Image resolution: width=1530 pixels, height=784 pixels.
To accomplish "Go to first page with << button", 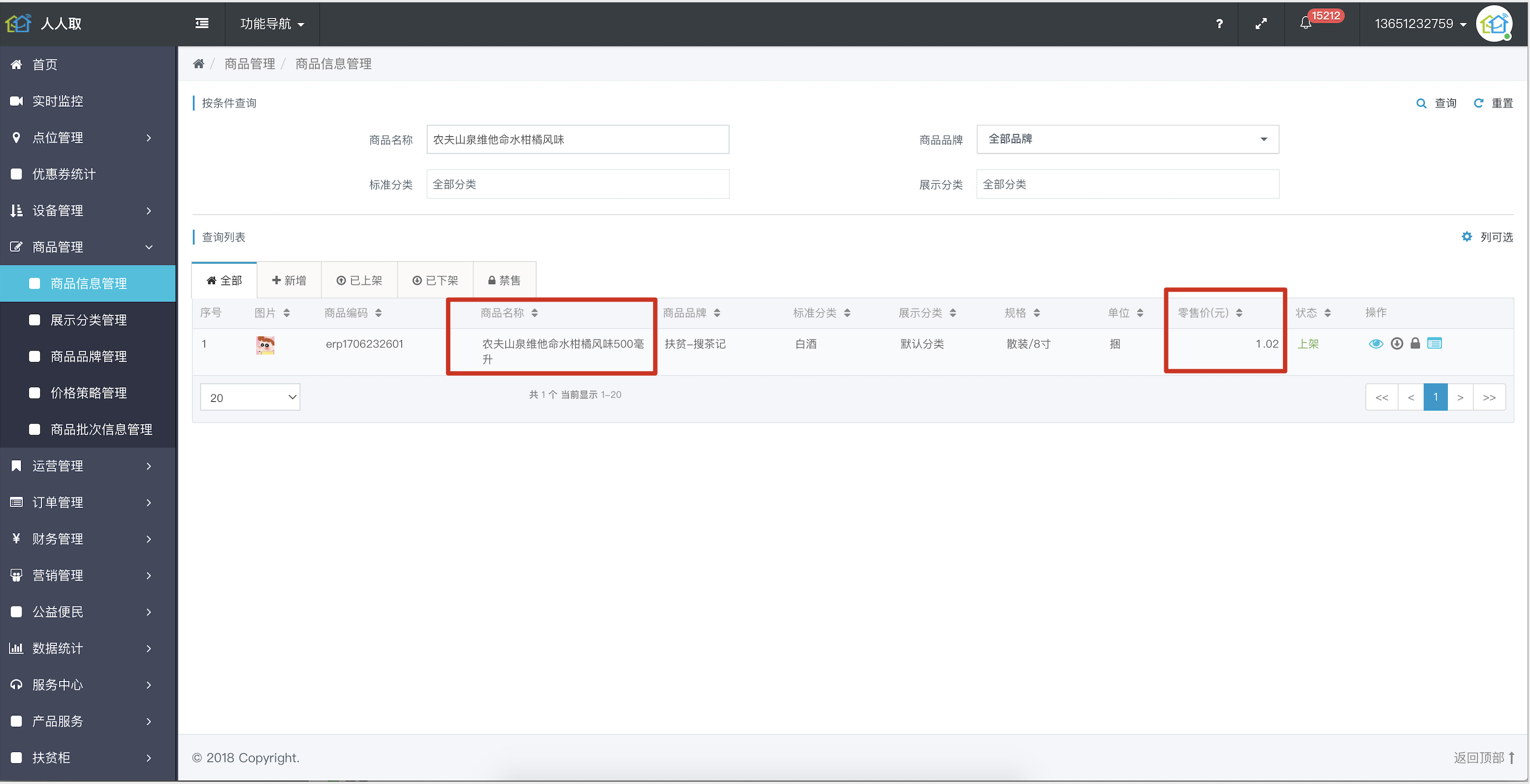I will (x=1382, y=397).
